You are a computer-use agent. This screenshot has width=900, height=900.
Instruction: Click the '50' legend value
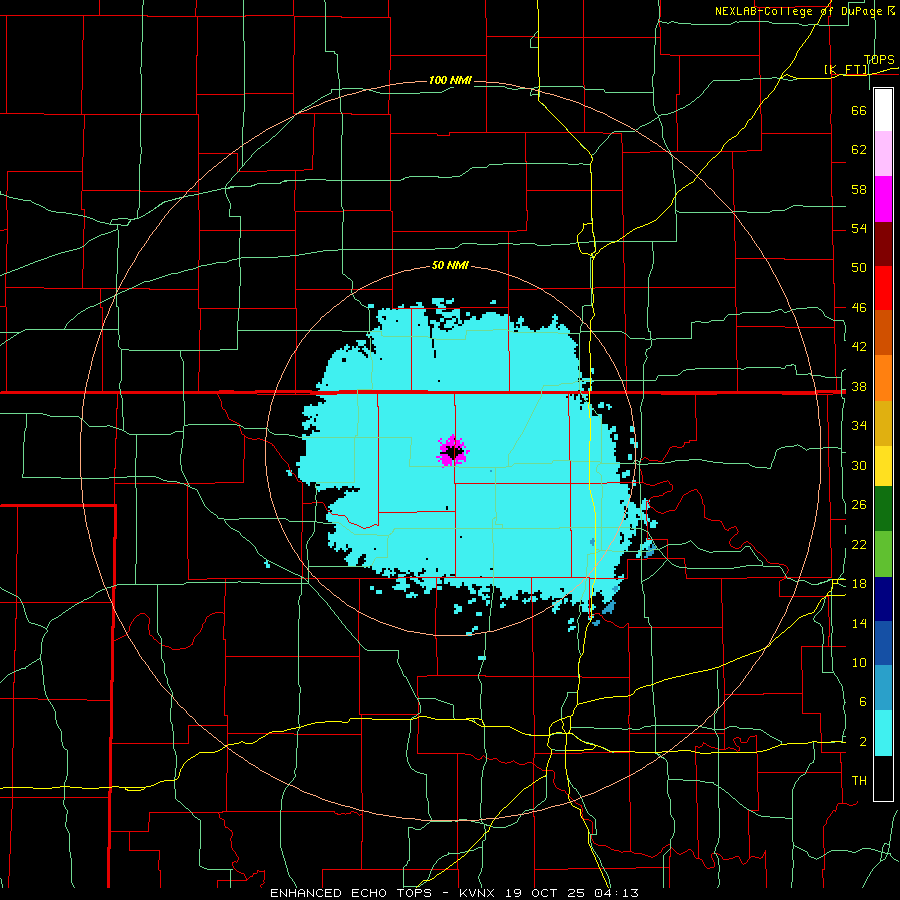[859, 268]
